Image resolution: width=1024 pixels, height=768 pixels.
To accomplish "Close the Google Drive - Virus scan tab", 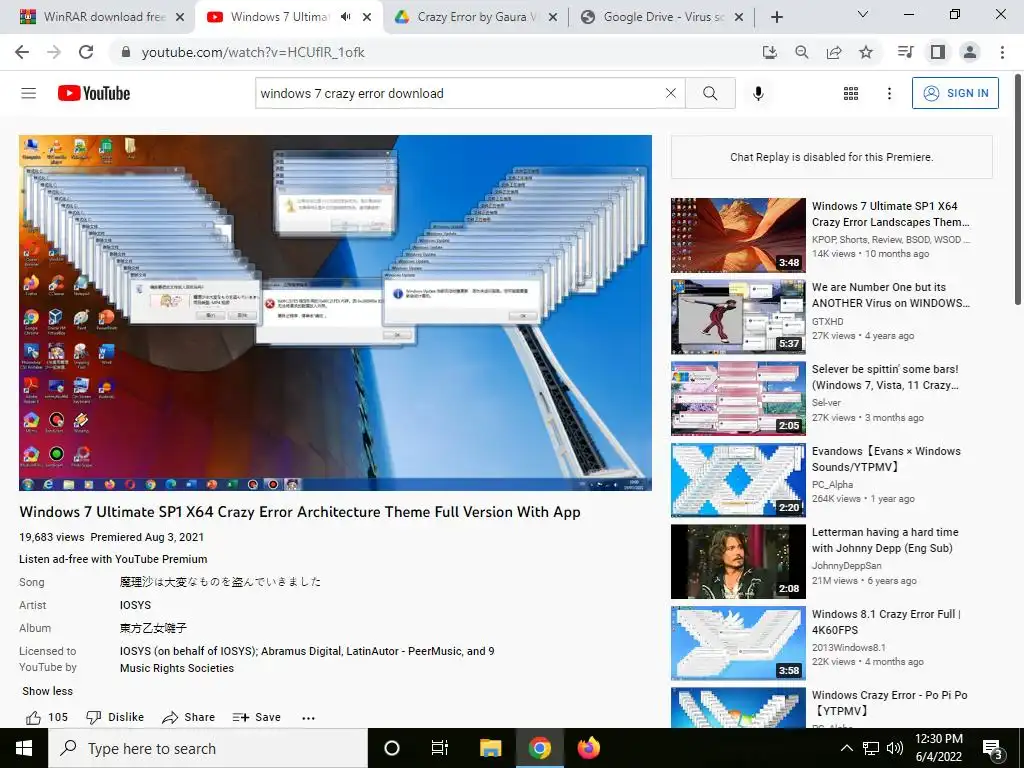I will click(x=739, y=17).
